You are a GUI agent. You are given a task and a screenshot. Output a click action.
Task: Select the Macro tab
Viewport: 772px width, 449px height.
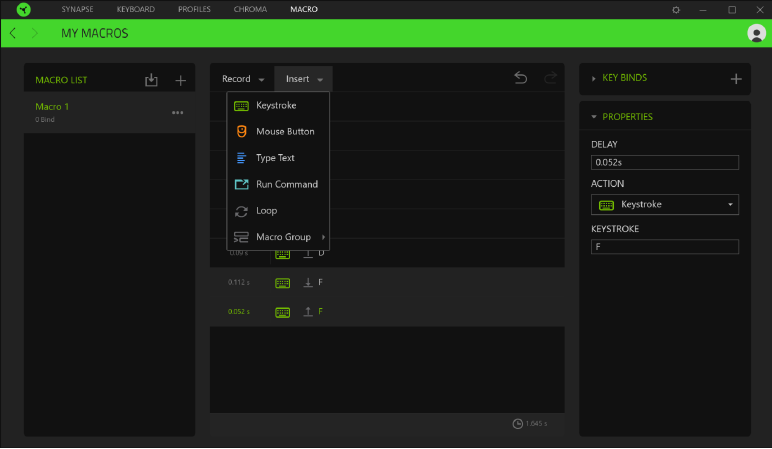(304, 9)
